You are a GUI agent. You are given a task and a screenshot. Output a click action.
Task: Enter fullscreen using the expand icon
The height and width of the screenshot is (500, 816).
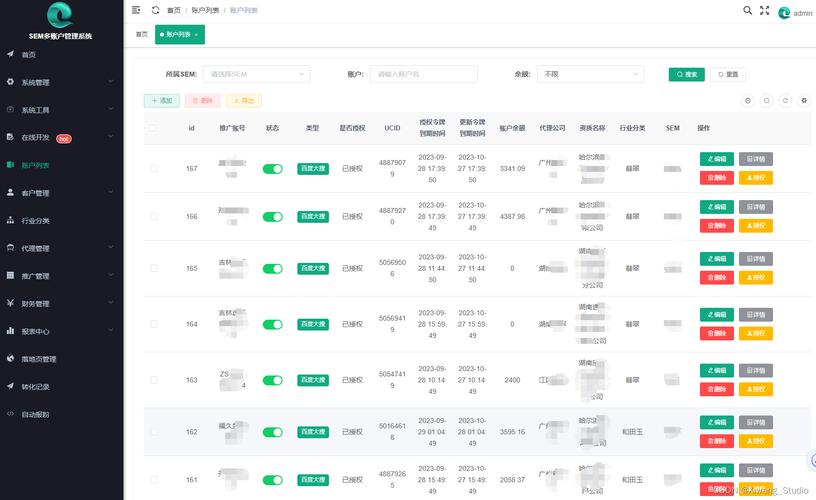point(764,11)
